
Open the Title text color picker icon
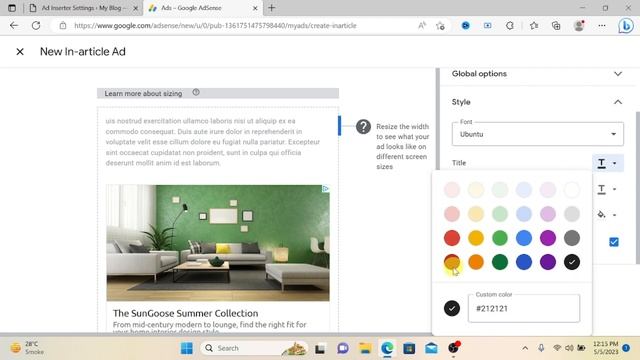click(x=601, y=163)
